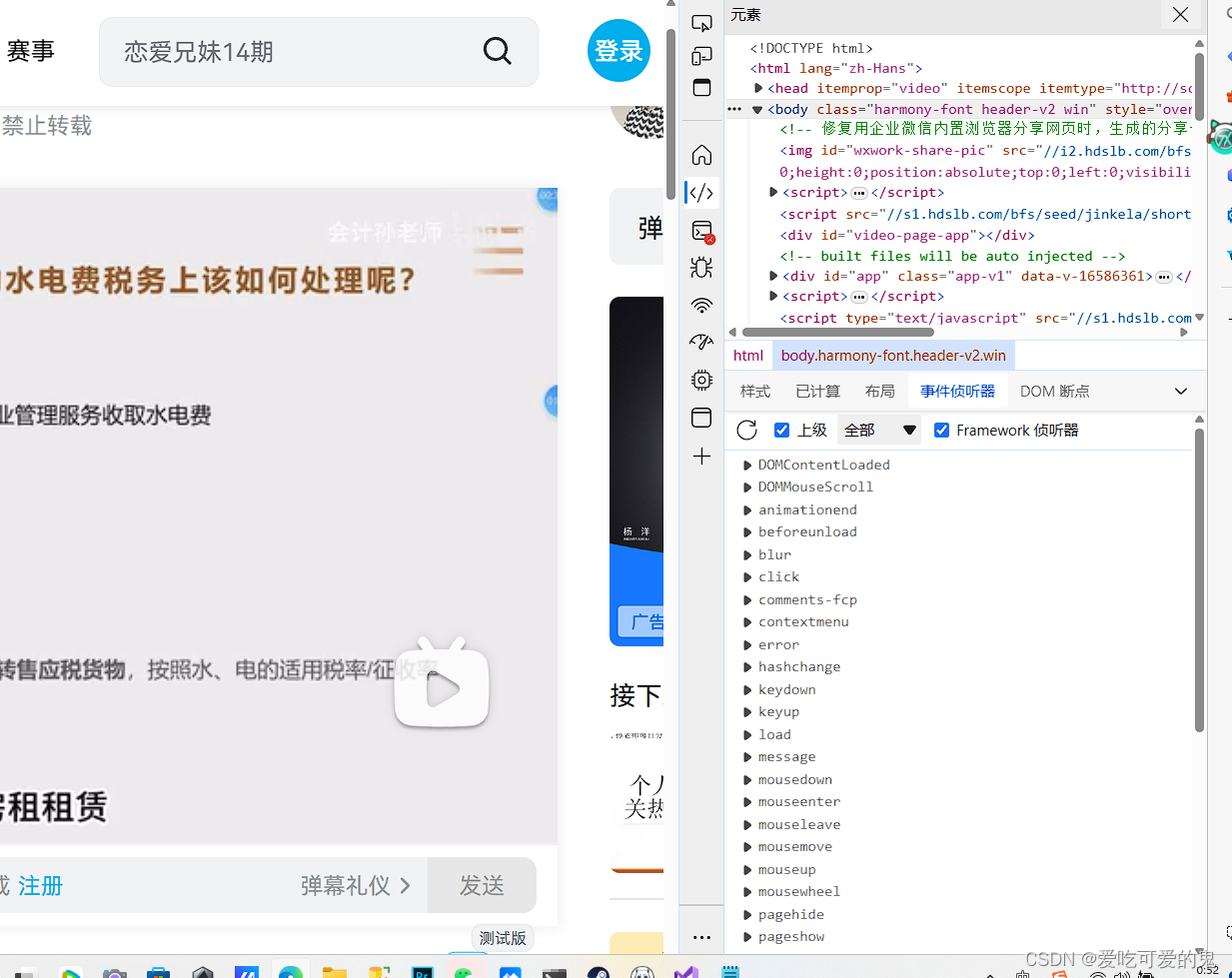Select body.harmony-font breadcrumb item

[x=893, y=355]
